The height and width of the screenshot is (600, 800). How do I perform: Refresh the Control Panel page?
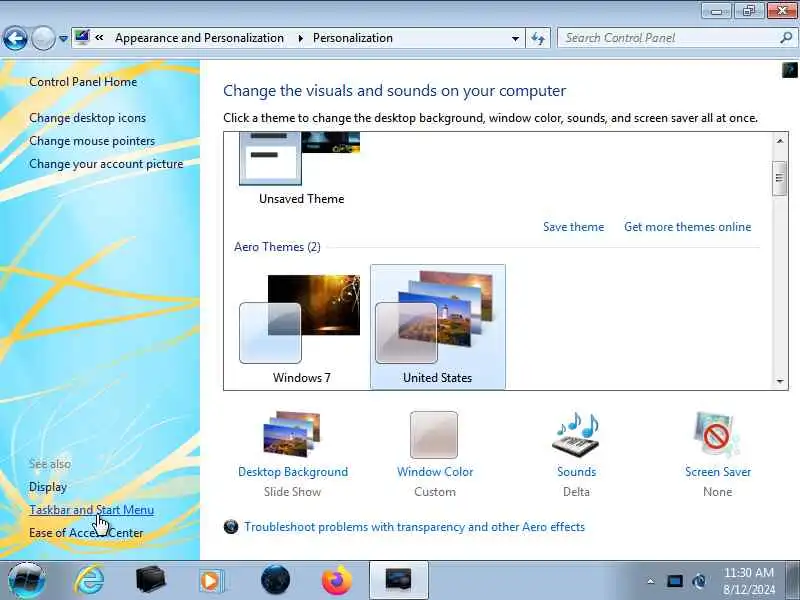[538, 38]
